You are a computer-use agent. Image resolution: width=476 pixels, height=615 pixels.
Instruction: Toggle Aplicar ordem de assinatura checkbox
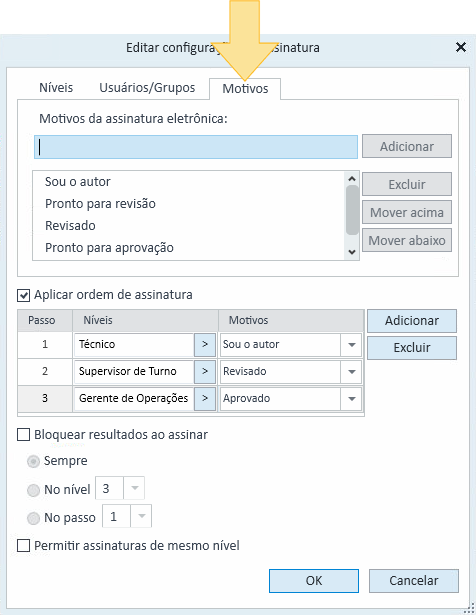(x=24, y=295)
